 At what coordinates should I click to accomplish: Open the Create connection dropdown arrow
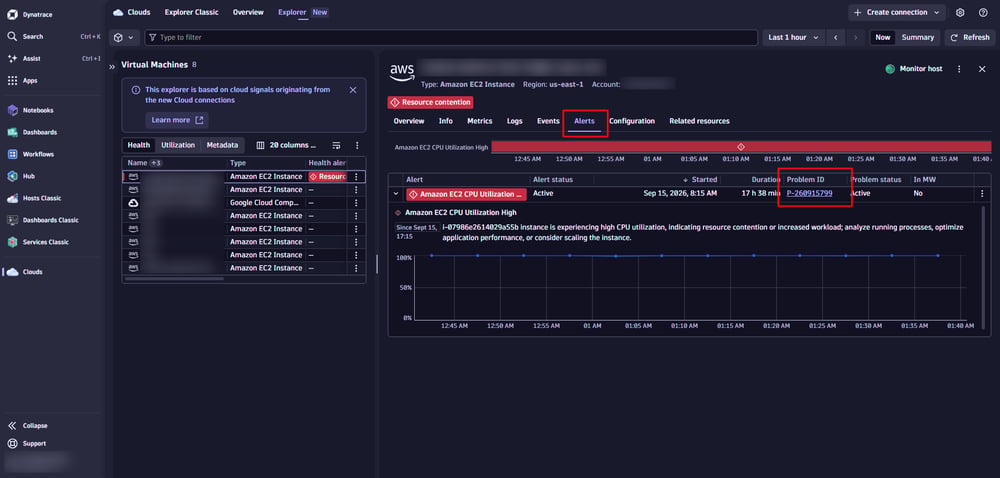coord(936,12)
